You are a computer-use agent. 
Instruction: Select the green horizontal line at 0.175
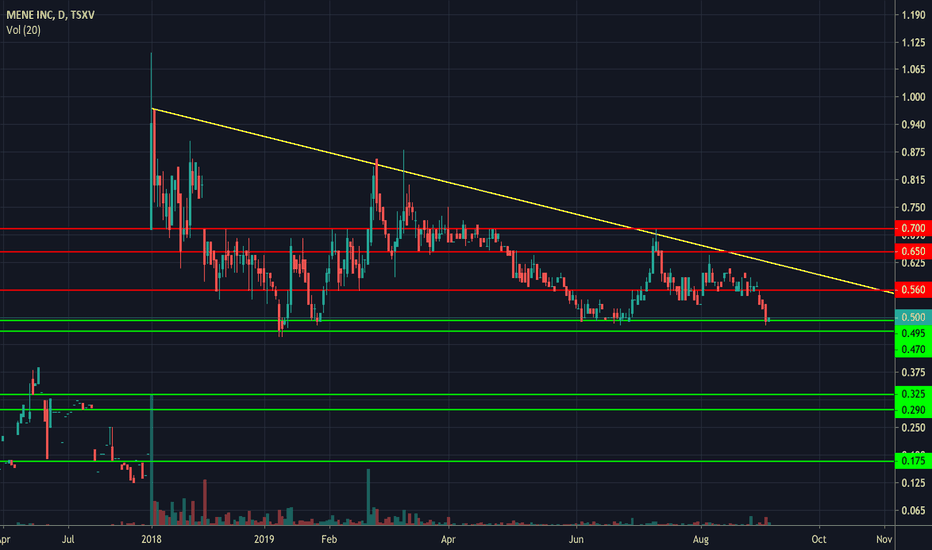pos(447,461)
